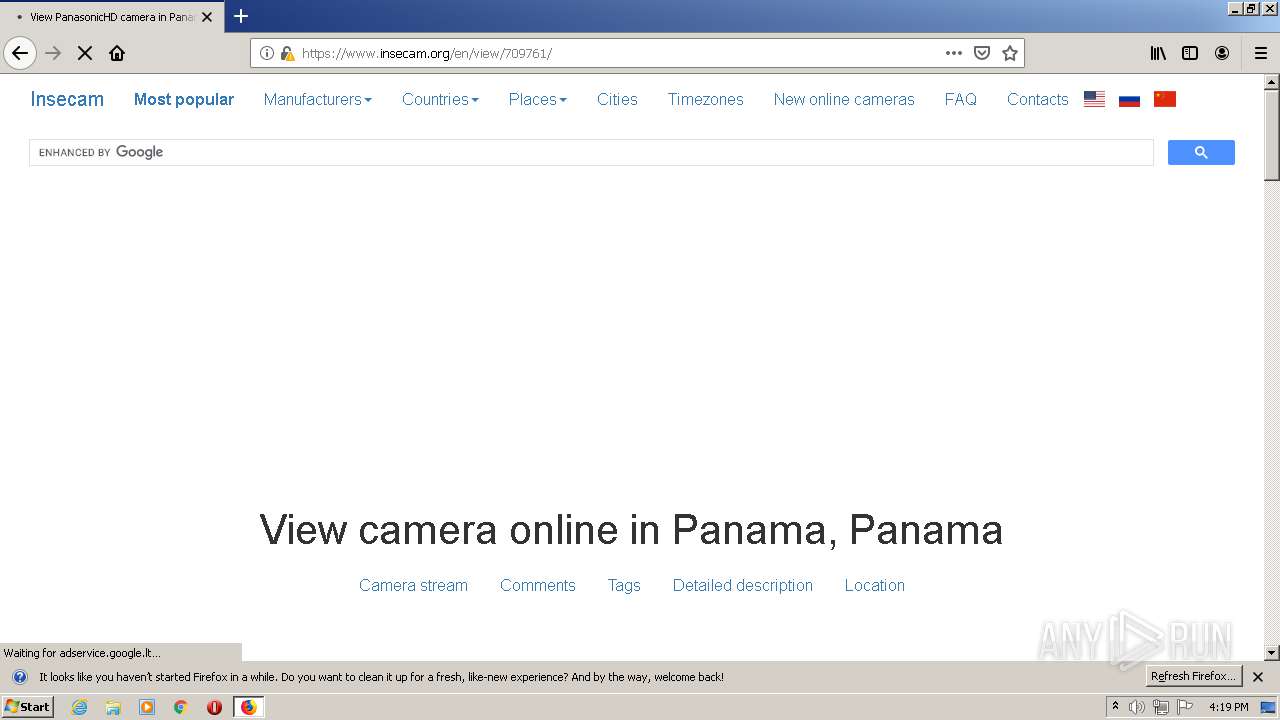Screen dimensions: 1280x720
Task: Click the page scrollbar up arrow
Action: tap(1272, 82)
